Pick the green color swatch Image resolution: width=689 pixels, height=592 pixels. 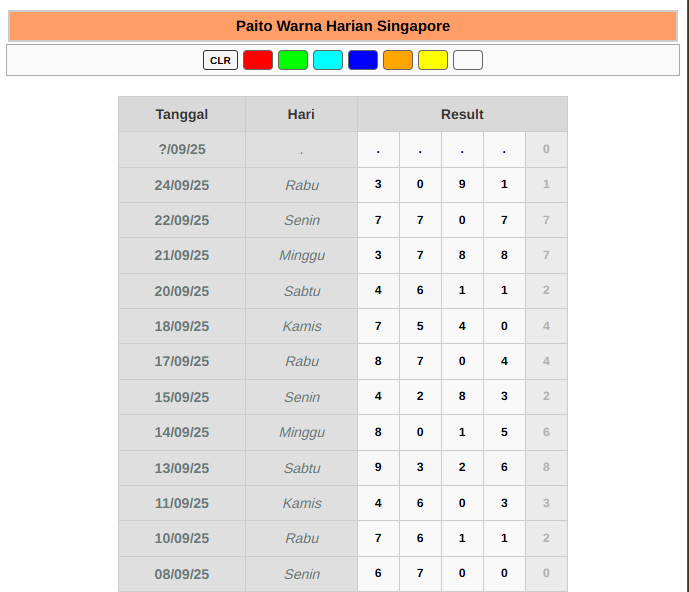(x=293, y=60)
